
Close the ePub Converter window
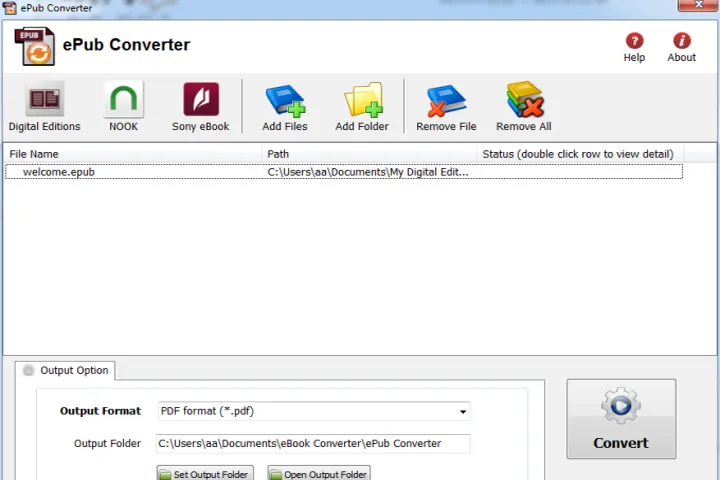pos(698,5)
